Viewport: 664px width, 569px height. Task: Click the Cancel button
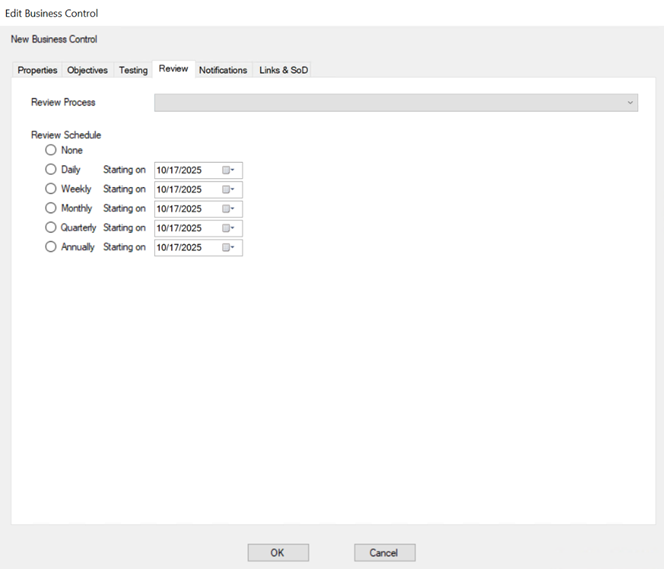click(384, 552)
